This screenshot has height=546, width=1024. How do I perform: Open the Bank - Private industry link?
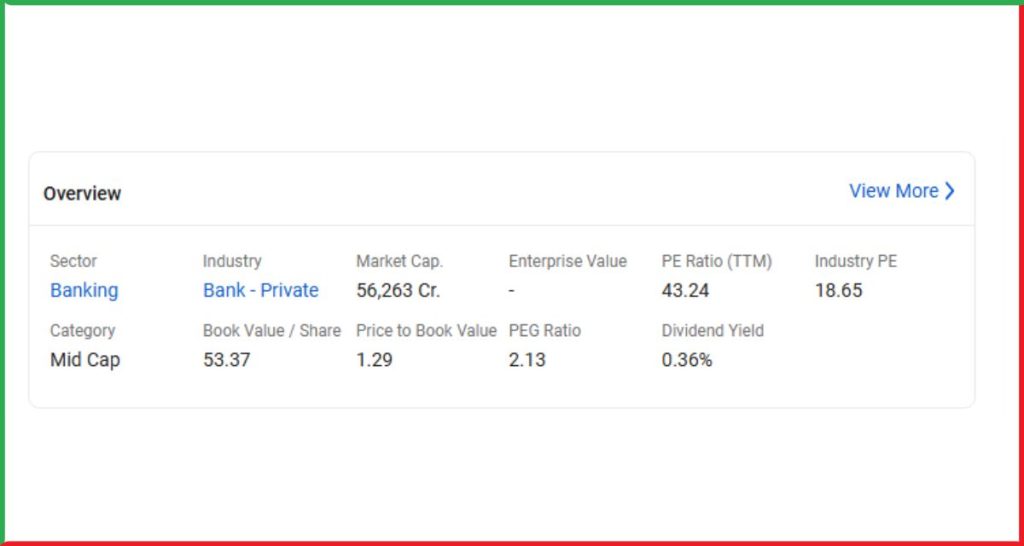tap(261, 291)
